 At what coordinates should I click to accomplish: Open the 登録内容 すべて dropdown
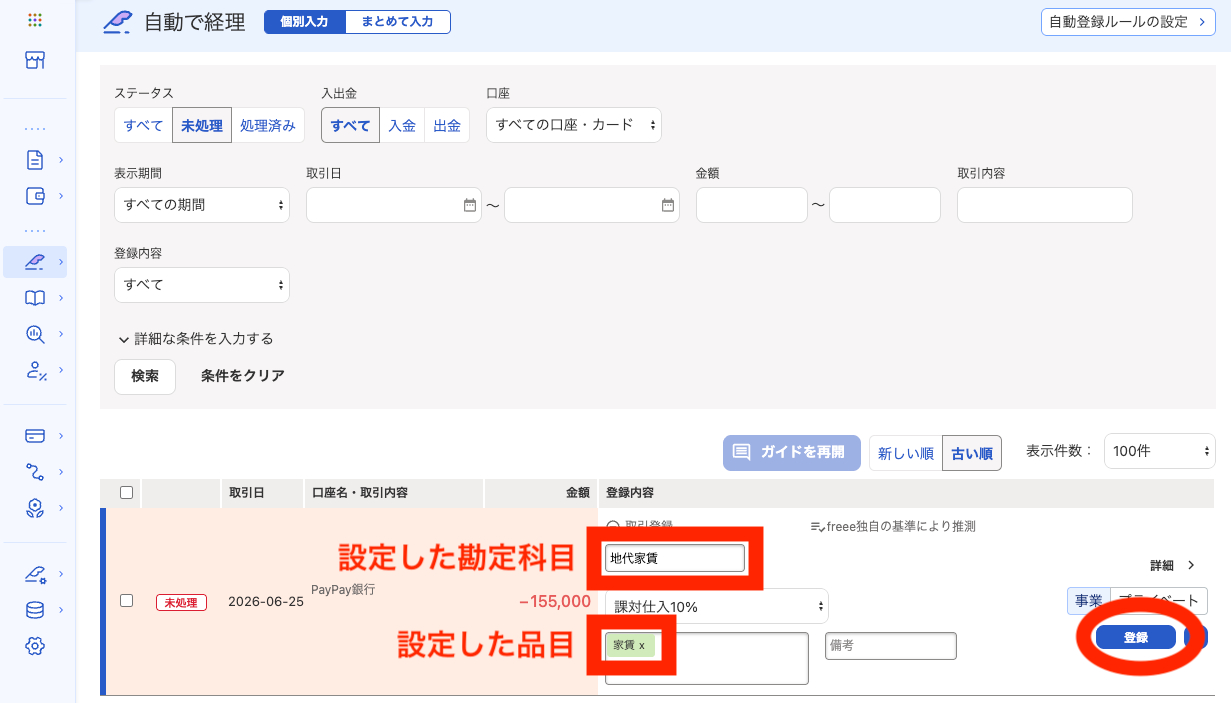[202, 285]
